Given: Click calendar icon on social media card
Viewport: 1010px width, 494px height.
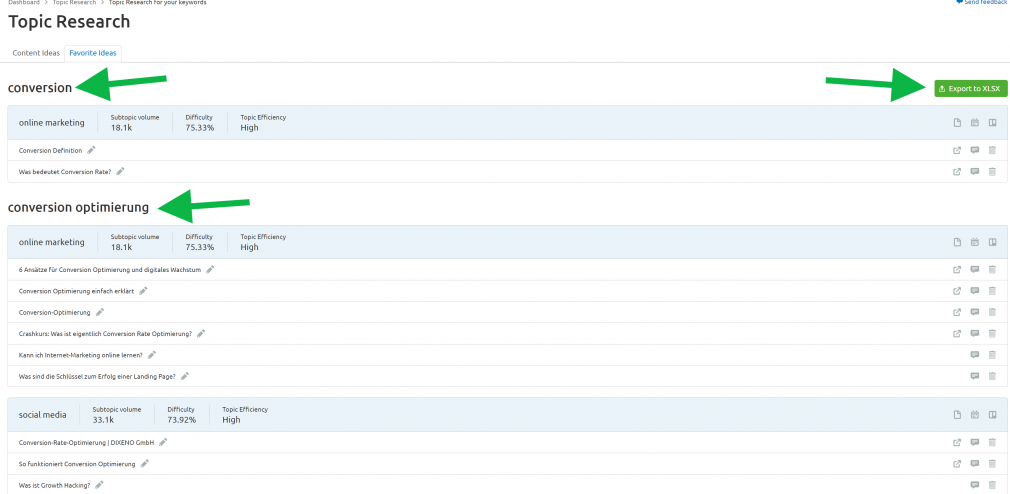Looking at the screenshot, I should coord(975,414).
